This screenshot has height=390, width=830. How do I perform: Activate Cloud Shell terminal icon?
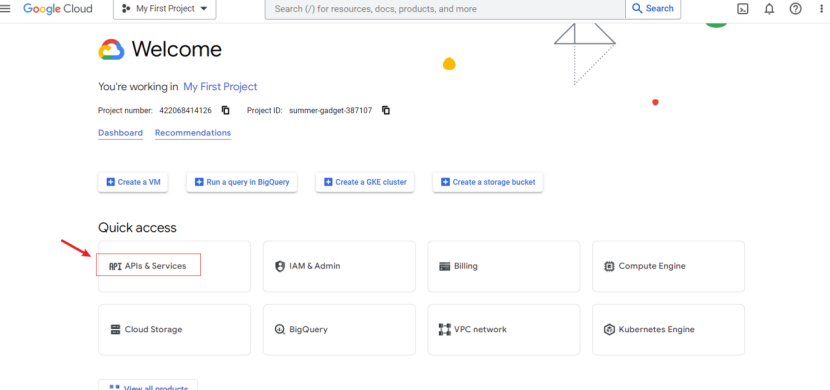(743, 8)
